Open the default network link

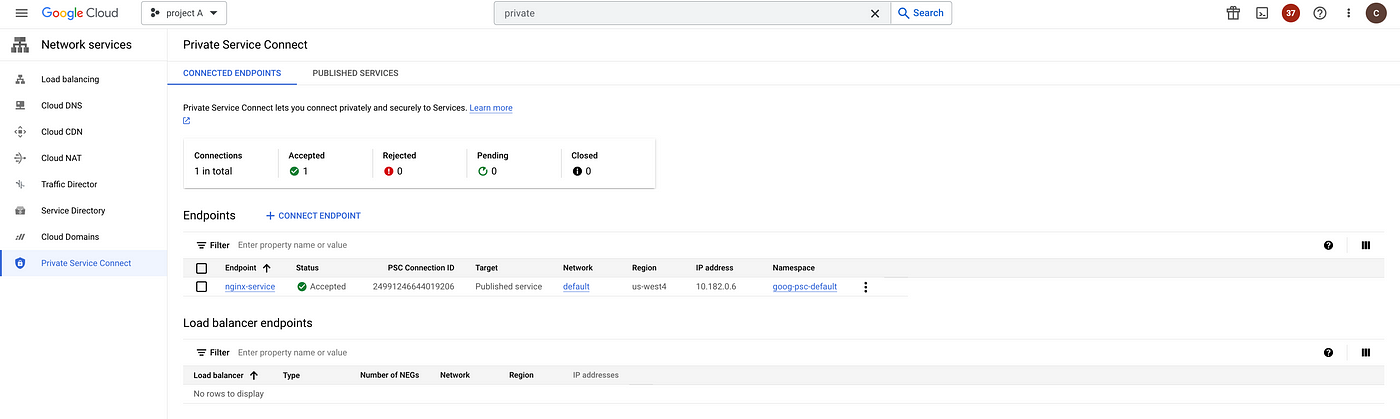tap(576, 287)
